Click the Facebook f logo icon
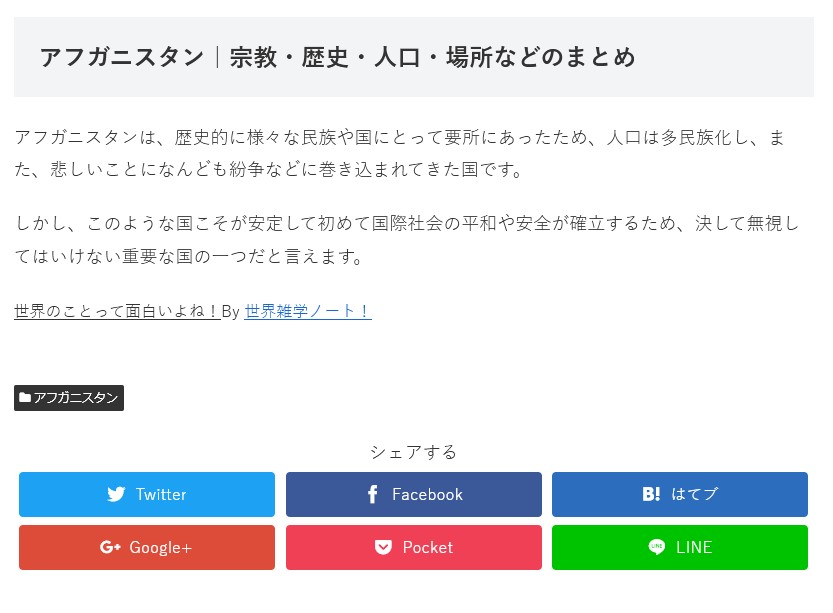833x613 pixels. 372,494
